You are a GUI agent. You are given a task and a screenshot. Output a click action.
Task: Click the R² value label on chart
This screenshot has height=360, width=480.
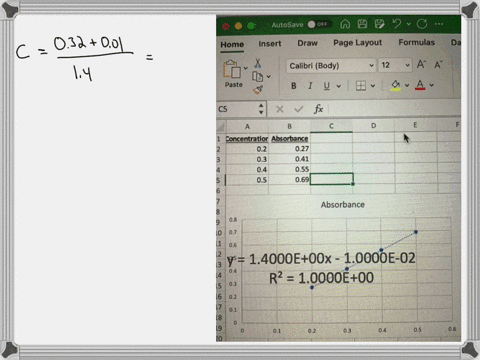point(321,278)
